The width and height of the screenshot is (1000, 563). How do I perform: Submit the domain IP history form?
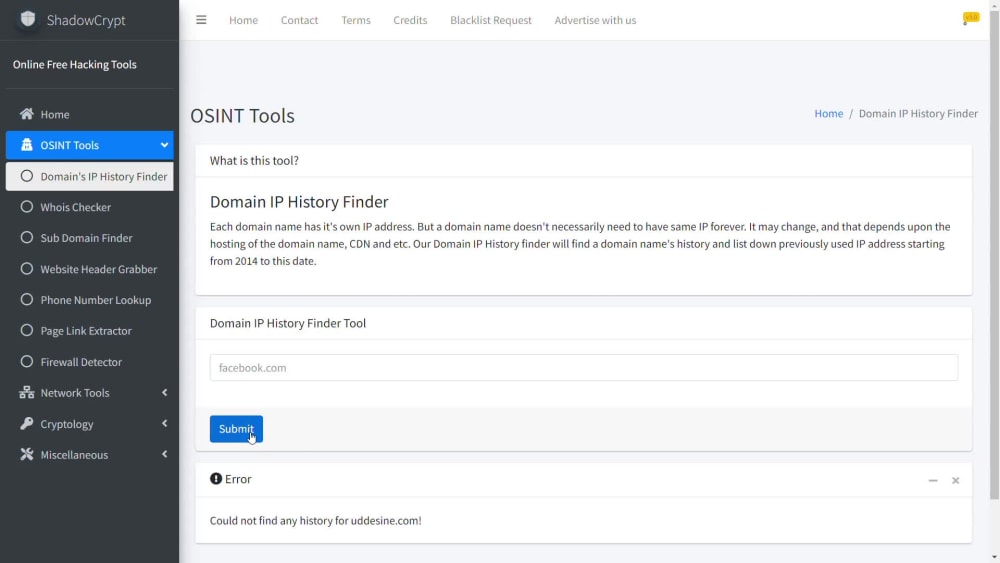coord(236,428)
